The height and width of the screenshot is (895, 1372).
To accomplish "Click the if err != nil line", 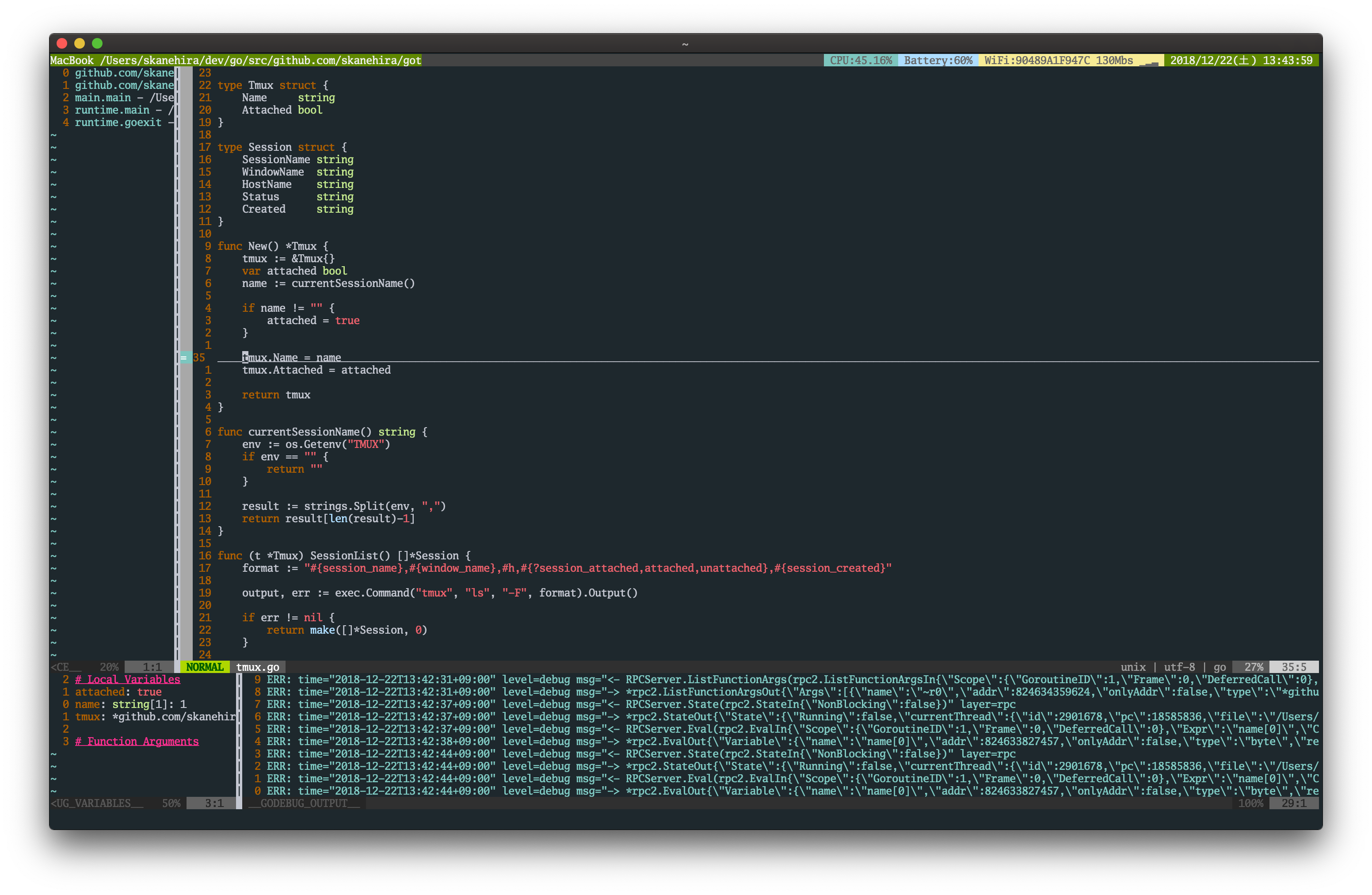I will 288,618.
